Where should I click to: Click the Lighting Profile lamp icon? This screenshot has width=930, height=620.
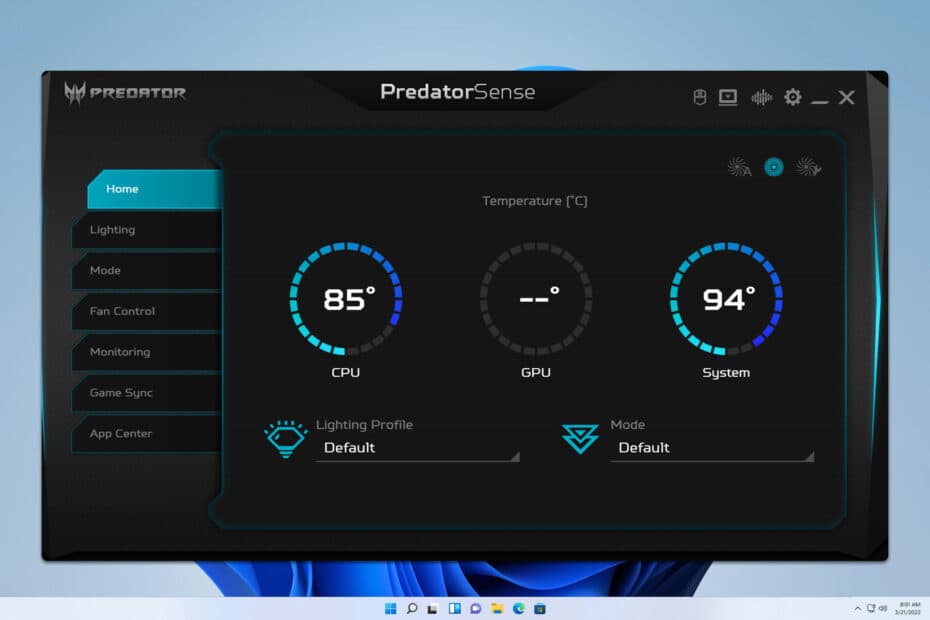click(x=285, y=437)
